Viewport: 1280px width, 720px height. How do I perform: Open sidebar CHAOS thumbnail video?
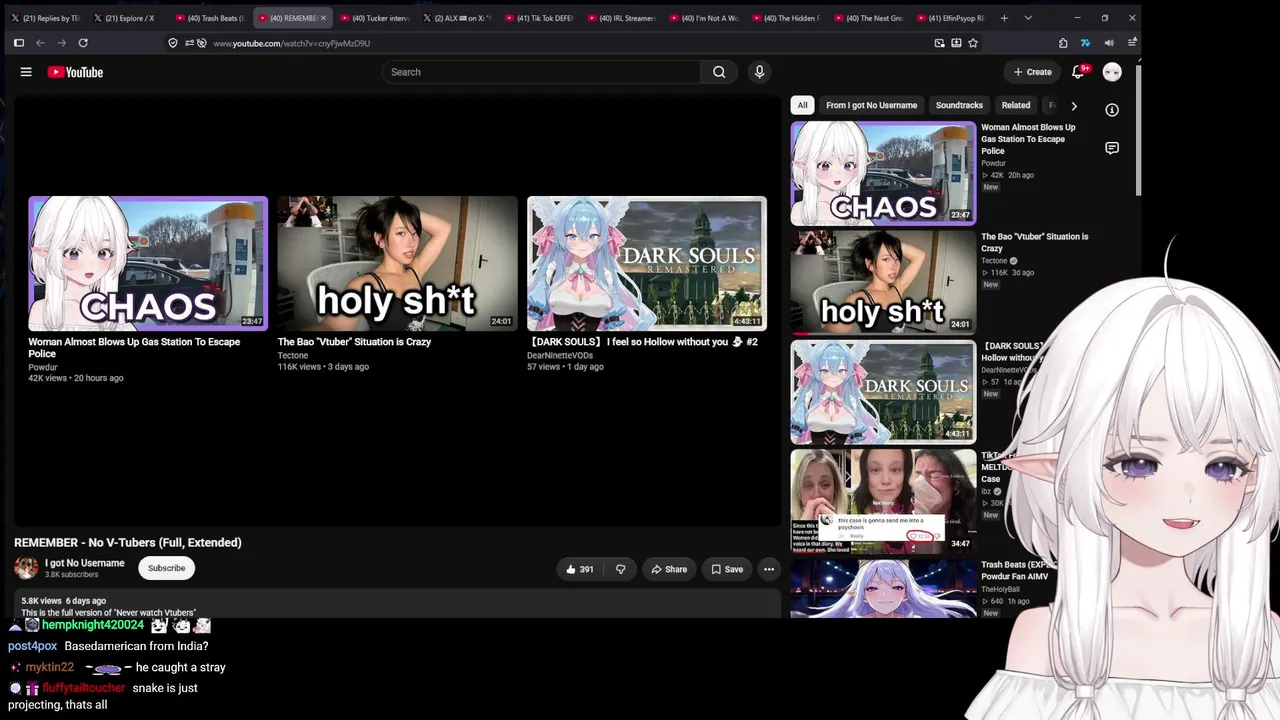click(x=883, y=173)
